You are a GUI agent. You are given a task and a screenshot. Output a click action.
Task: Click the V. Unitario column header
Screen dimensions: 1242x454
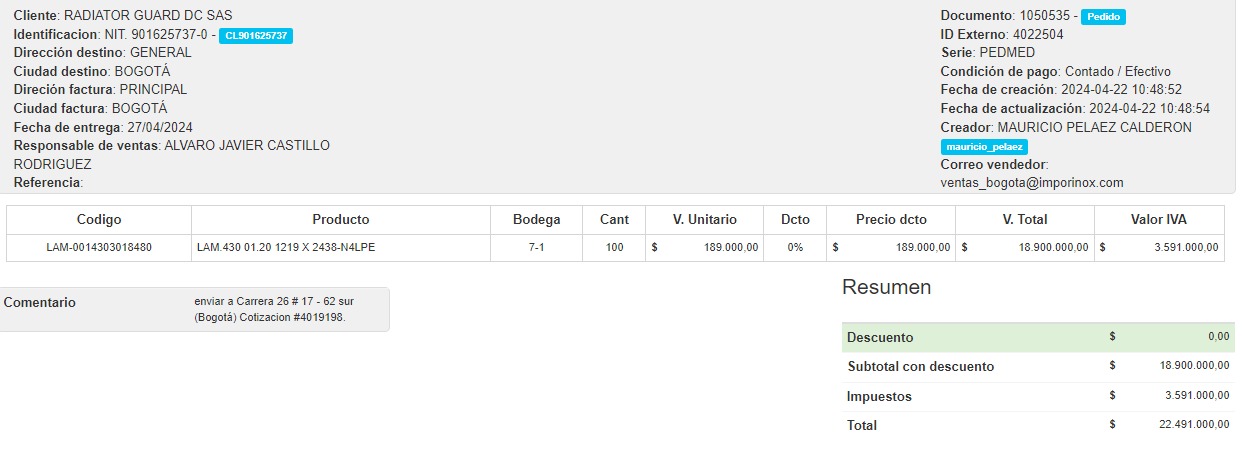pyautogui.click(x=705, y=220)
